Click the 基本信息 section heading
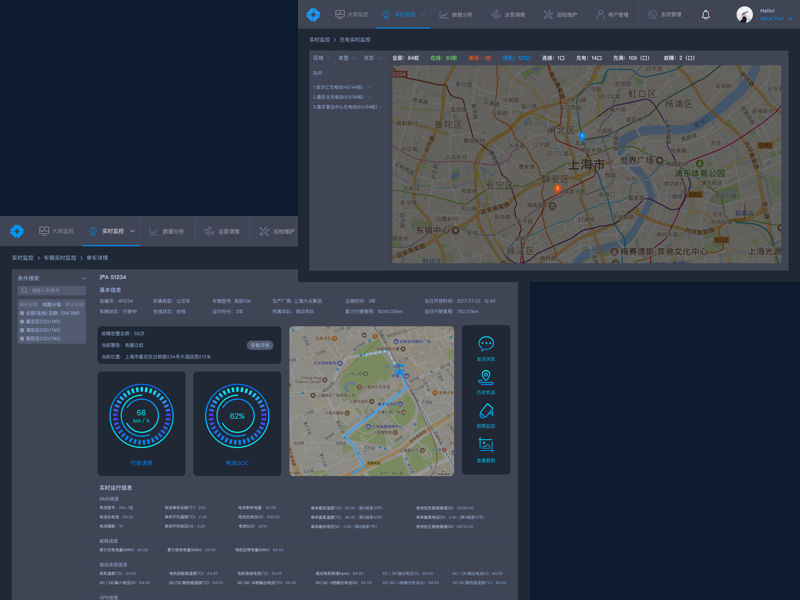Screen dimensions: 800x600 pyautogui.click(x=110, y=290)
